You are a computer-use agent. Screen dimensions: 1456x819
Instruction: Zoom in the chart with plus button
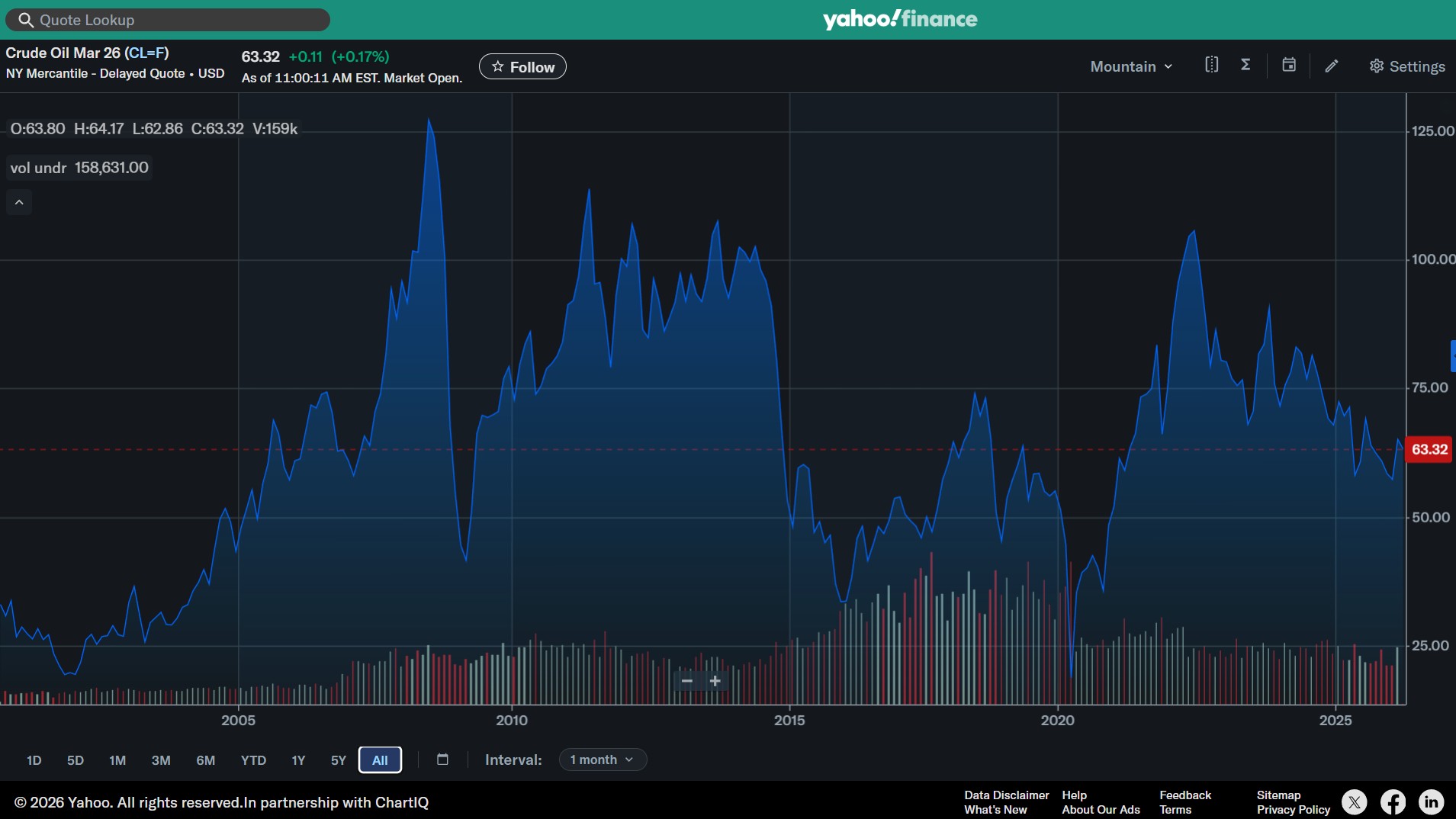(715, 681)
